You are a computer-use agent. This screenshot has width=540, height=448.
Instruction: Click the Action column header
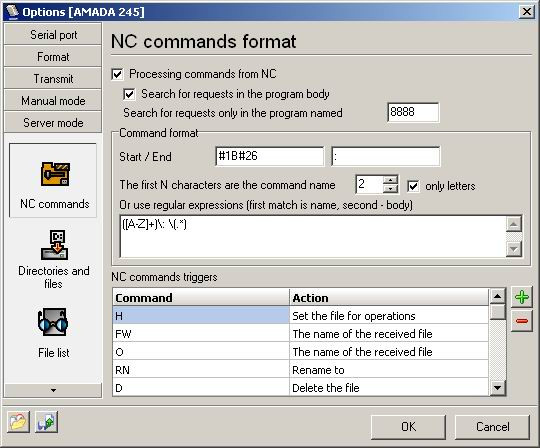[x=389, y=298]
